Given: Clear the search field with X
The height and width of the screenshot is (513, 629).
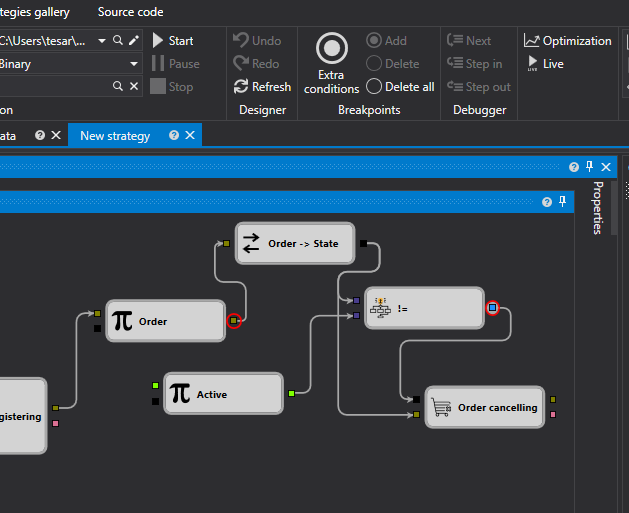Looking at the screenshot, I should [x=134, y=87].
